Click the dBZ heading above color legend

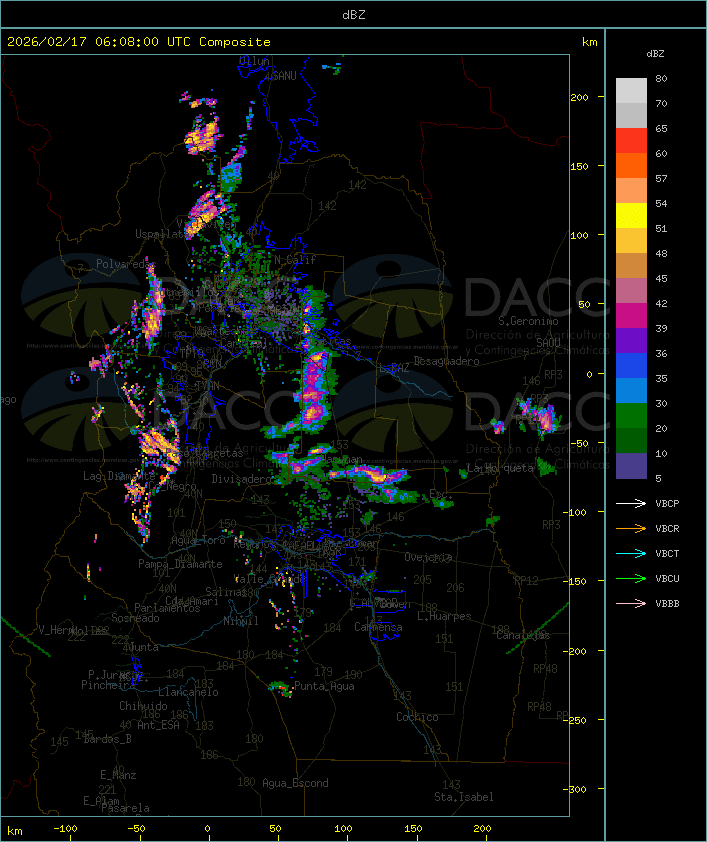(x=655, y=54)
